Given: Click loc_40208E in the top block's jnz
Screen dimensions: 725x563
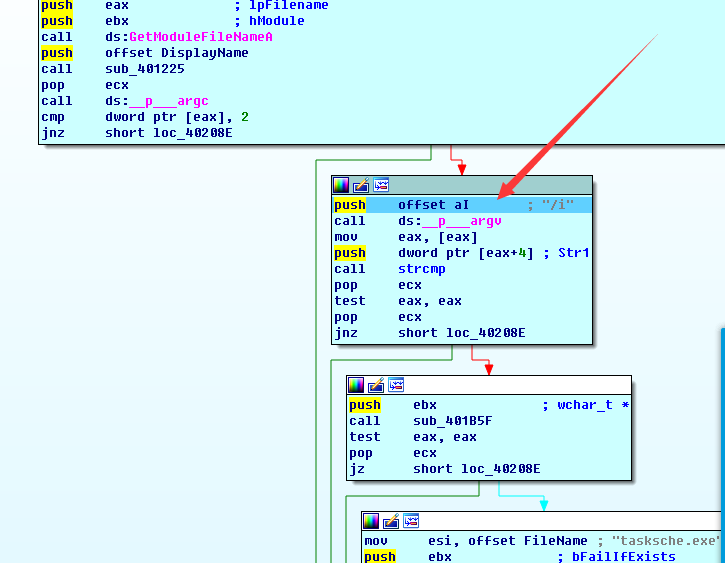Looking at the screenshot, I should (x=192, y=133).
